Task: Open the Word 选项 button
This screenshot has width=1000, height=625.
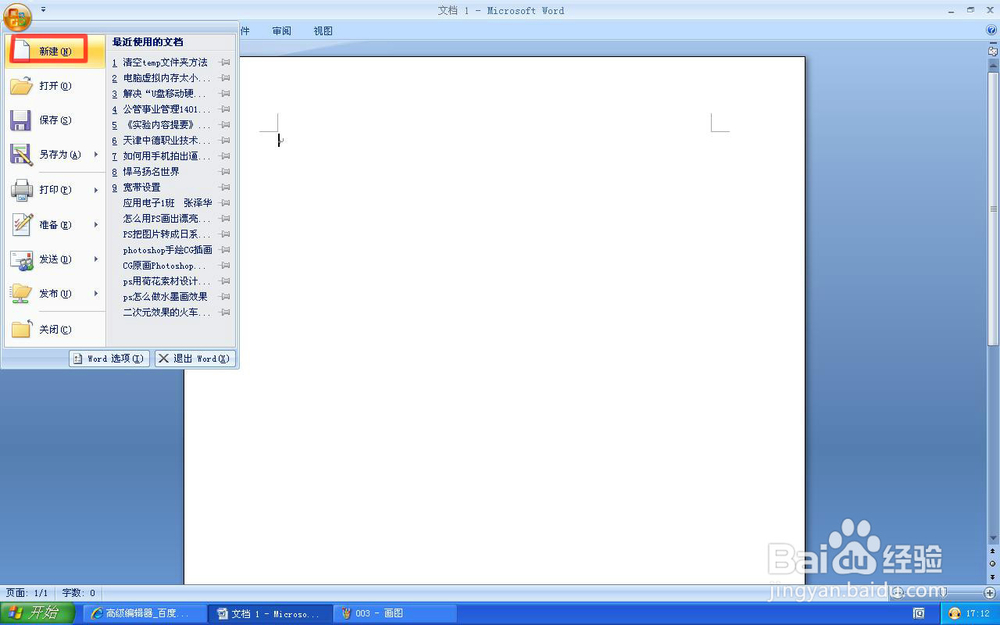Action: [x=109, y=358]
